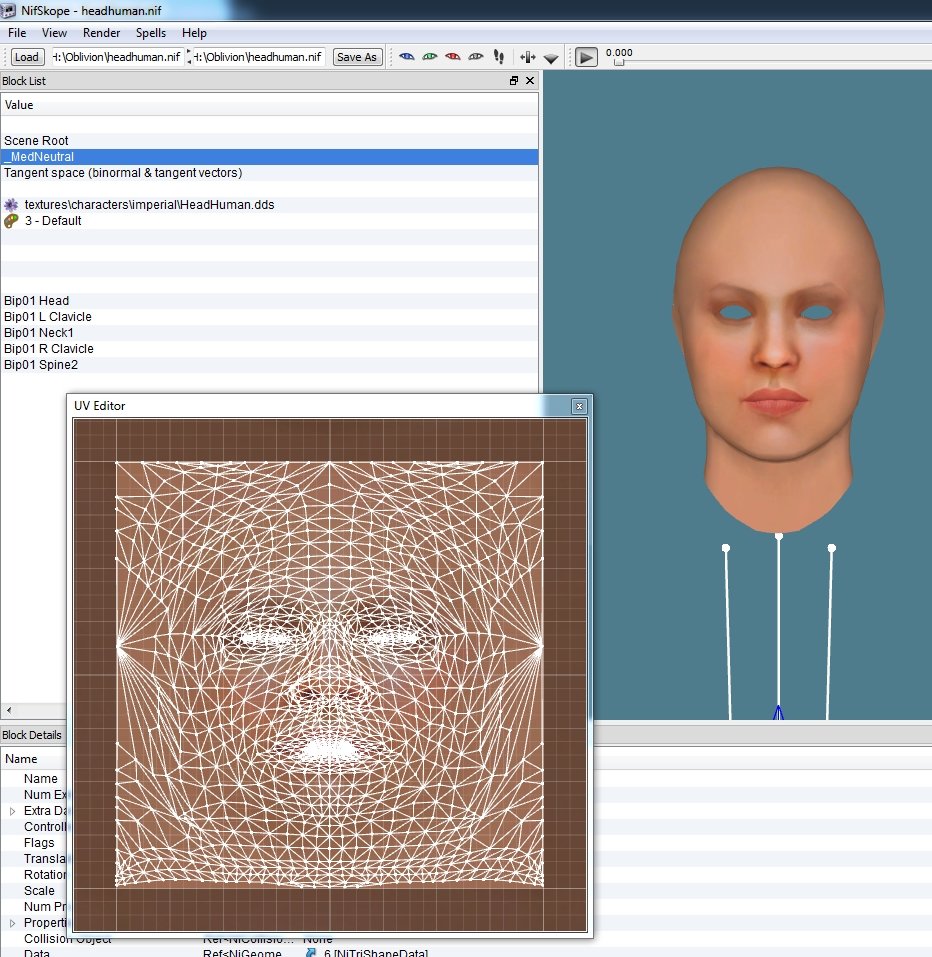Image resolution: width=932 pixels, height=957 pixels.
Task: Click the footprints walk view icon
Action: [499, 57]
